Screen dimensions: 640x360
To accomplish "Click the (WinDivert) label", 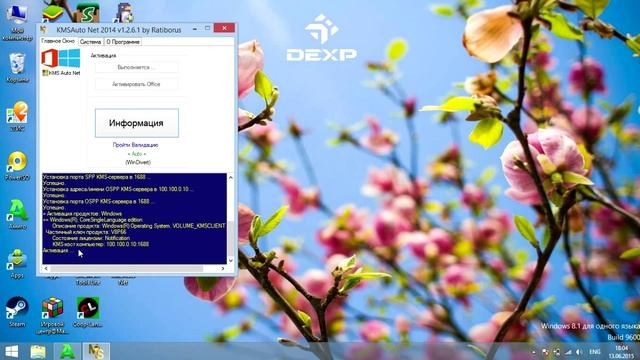I will [x=138, y=162].
